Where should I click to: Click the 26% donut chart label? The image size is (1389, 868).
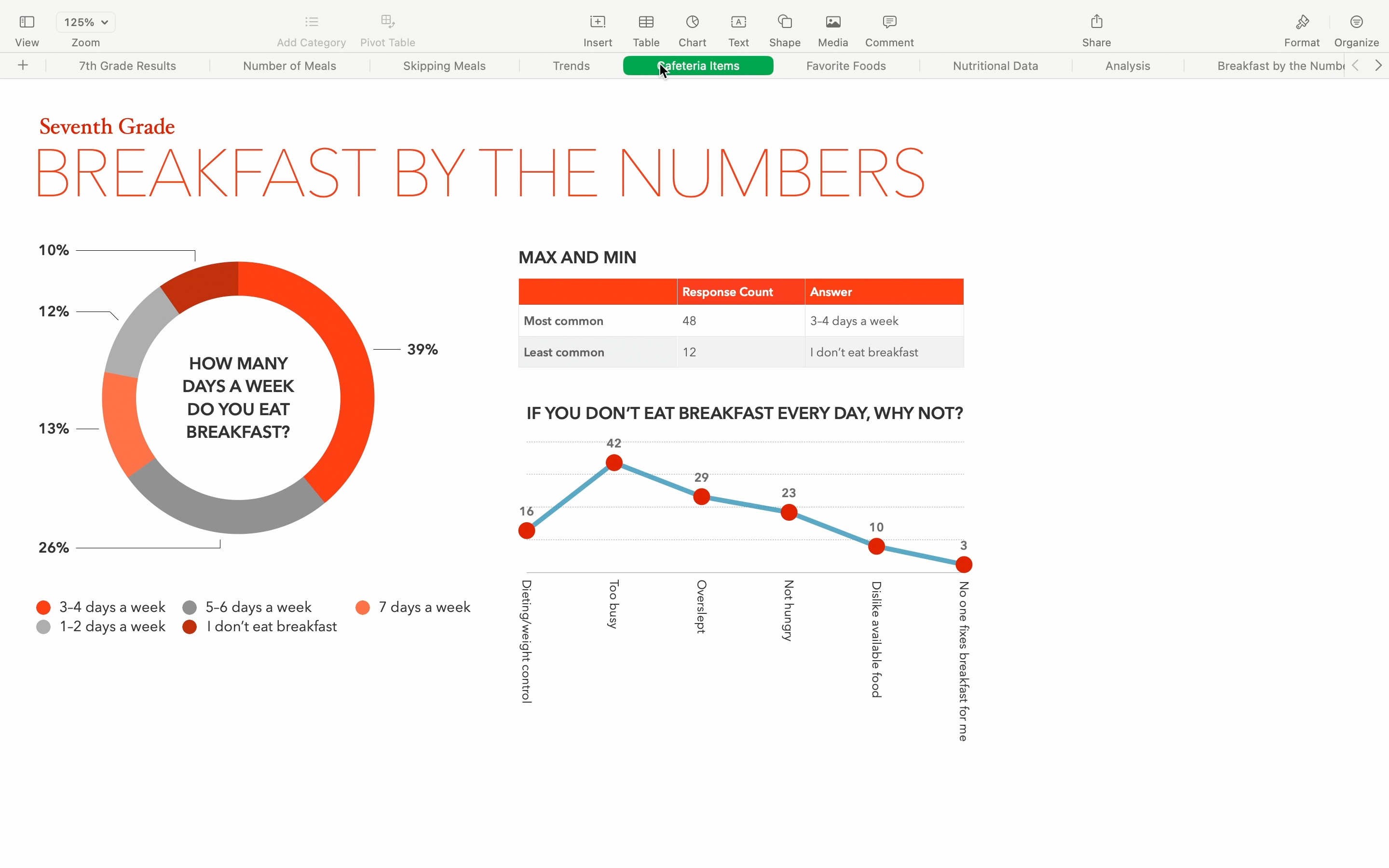click(54, 548)
